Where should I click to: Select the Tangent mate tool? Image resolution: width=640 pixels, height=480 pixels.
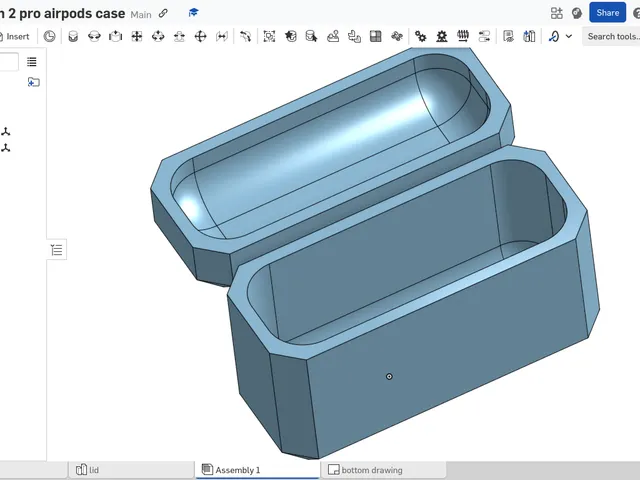click(245, 36)
